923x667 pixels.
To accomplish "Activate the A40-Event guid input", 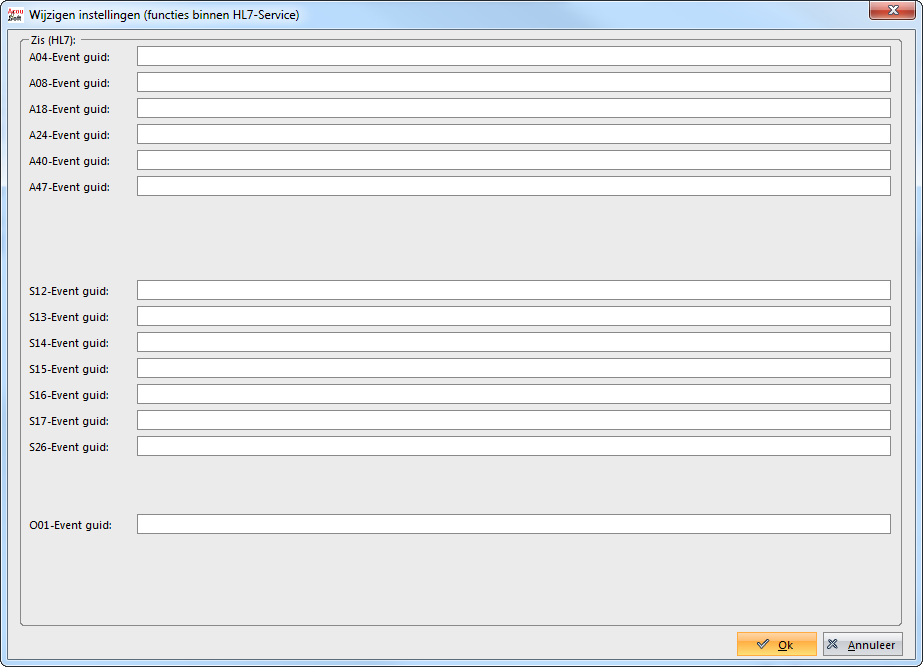I will [513, 160].
